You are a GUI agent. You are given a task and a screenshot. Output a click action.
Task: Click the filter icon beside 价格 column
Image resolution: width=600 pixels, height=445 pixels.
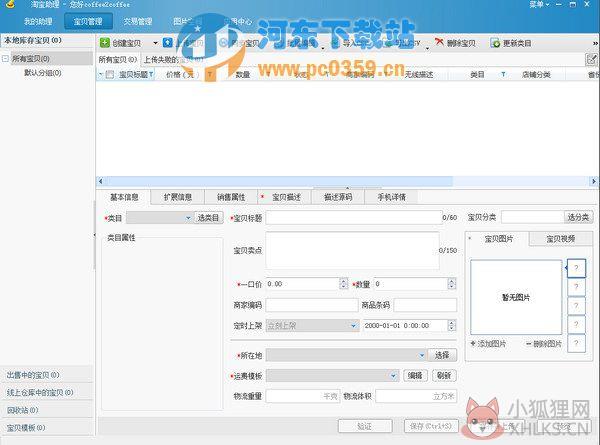pos(210,75)
